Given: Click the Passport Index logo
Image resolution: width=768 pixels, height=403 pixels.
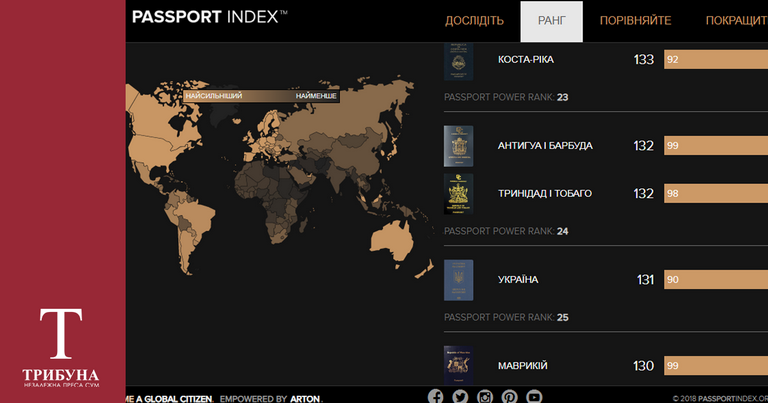Looking at the screenshot, I should pyautogui.click(x=210, y=17).
